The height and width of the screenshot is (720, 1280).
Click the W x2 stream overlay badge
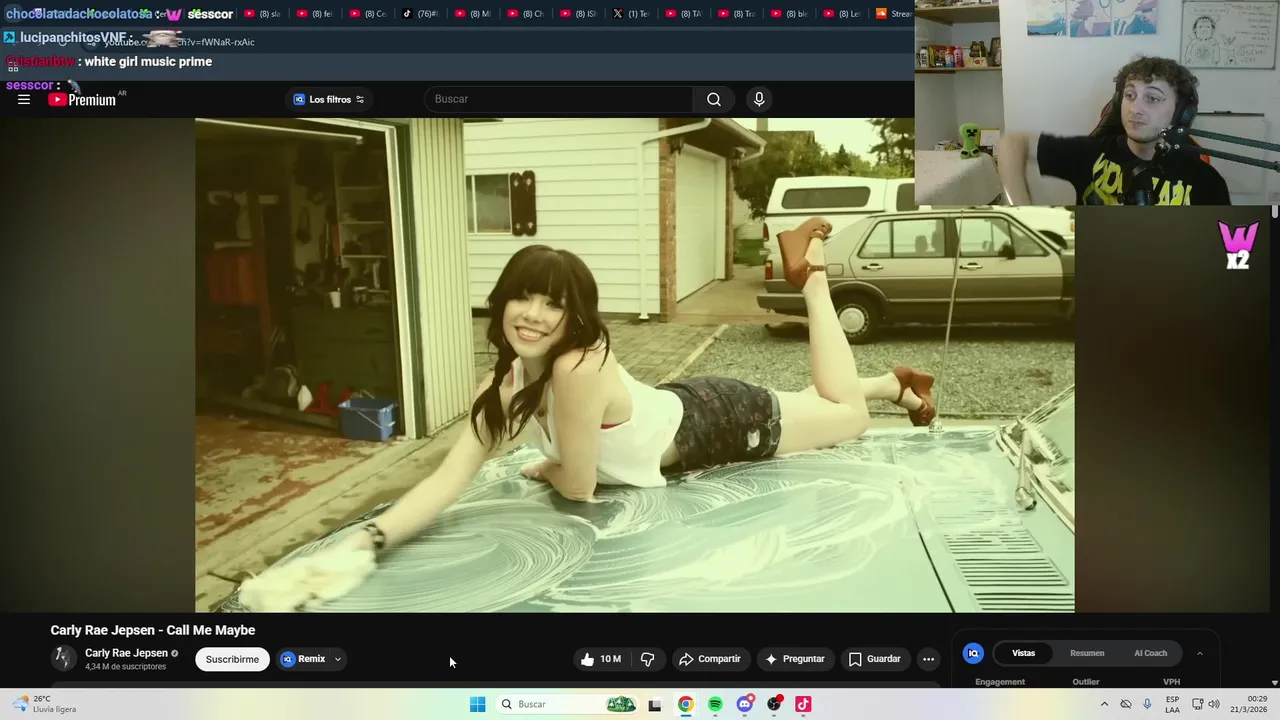pos(1238,245)
